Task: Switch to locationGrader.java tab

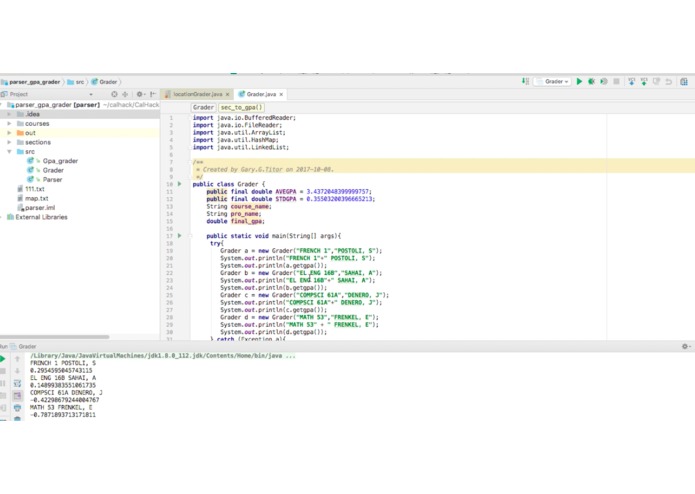Action: pos(198,94)
